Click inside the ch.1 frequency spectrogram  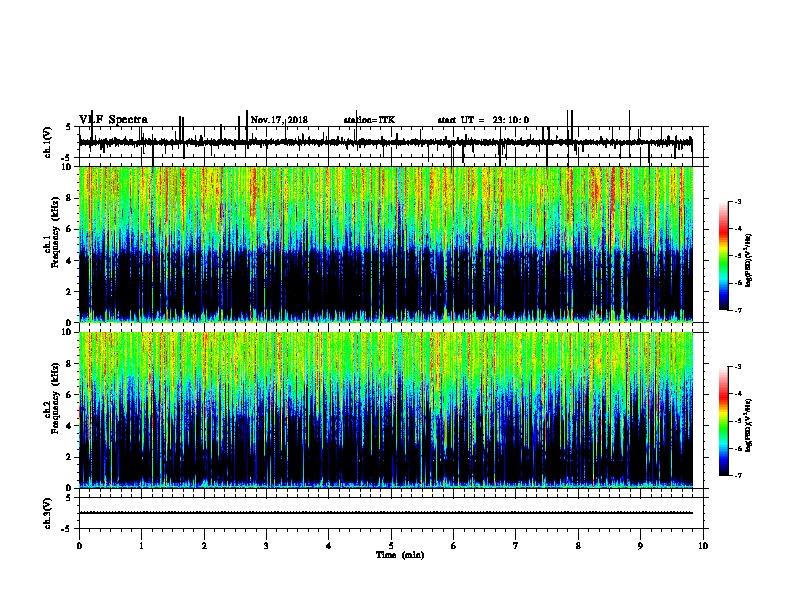385,244
